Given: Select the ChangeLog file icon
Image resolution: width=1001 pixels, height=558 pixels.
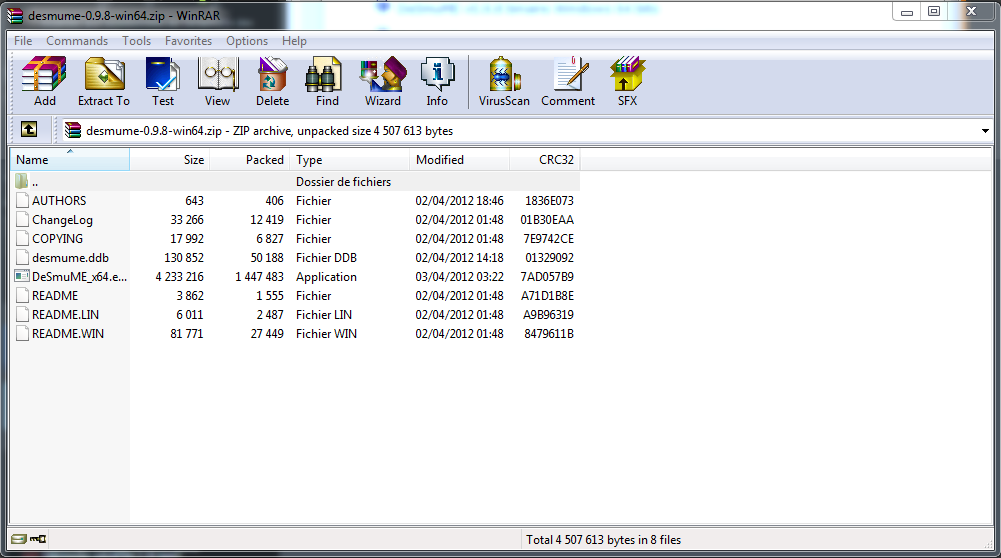Looking at the screenshot, I should click(22, 220).
